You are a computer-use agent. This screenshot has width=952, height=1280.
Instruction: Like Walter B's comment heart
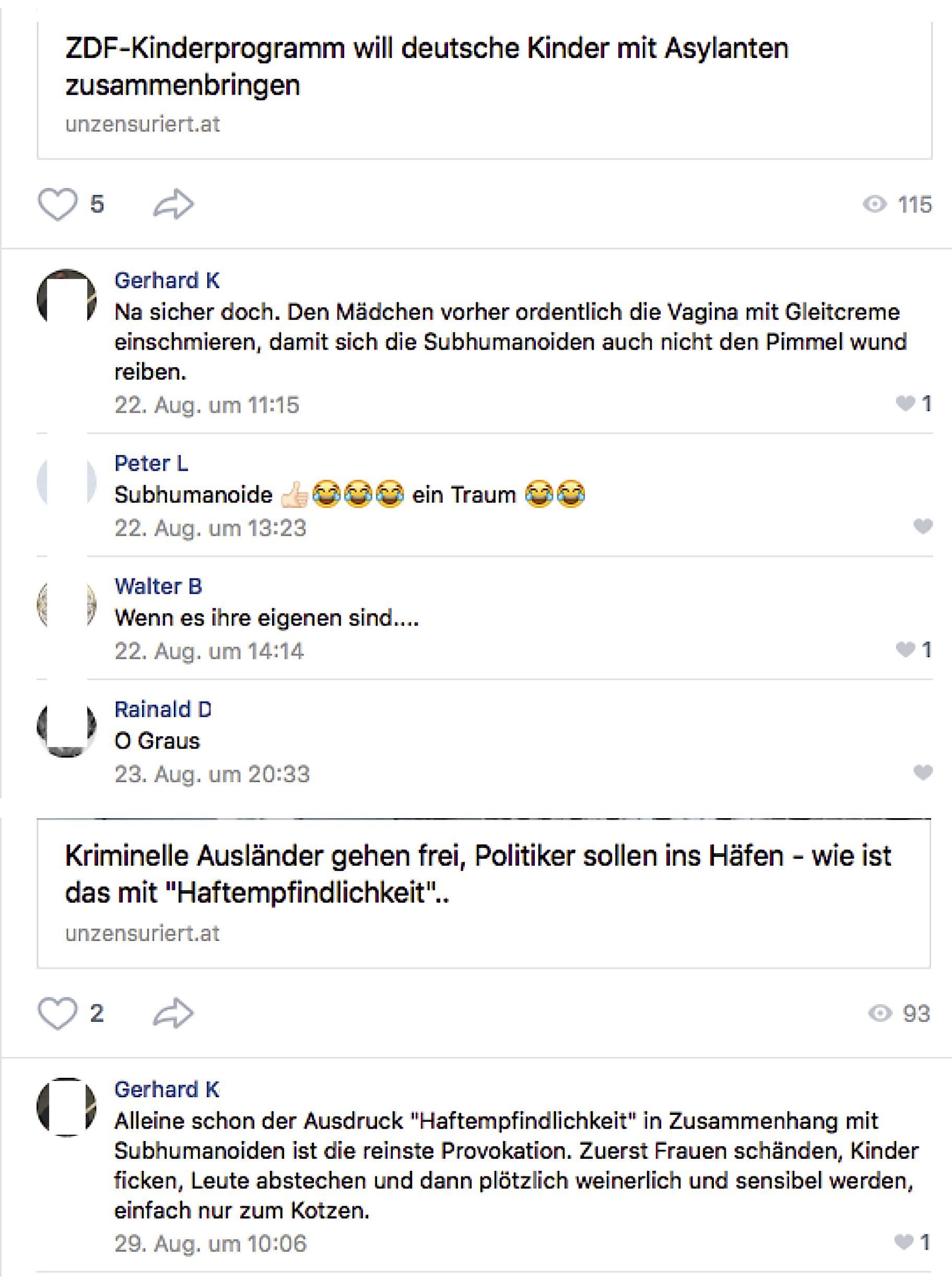pyautogui.click(x=906, y=650)
